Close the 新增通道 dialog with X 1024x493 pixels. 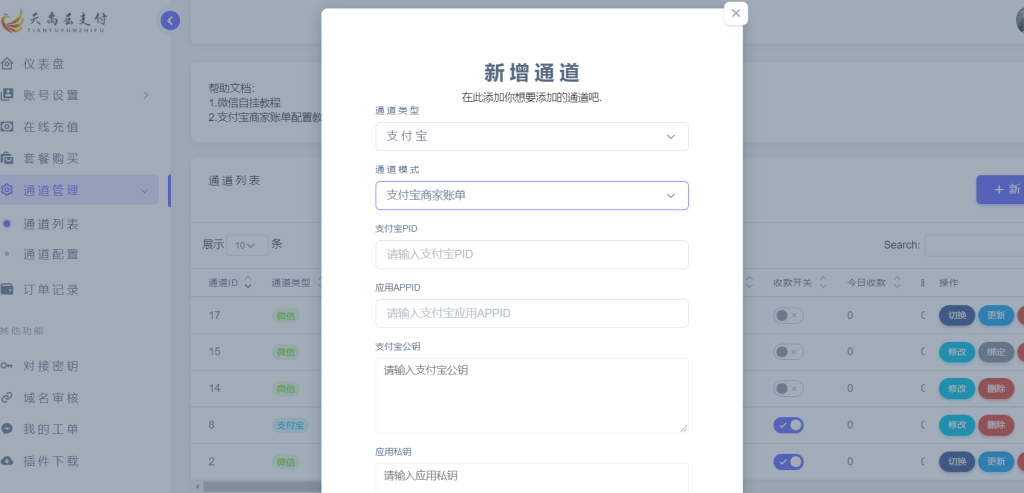pyautogui.click(x=736, y=13)
